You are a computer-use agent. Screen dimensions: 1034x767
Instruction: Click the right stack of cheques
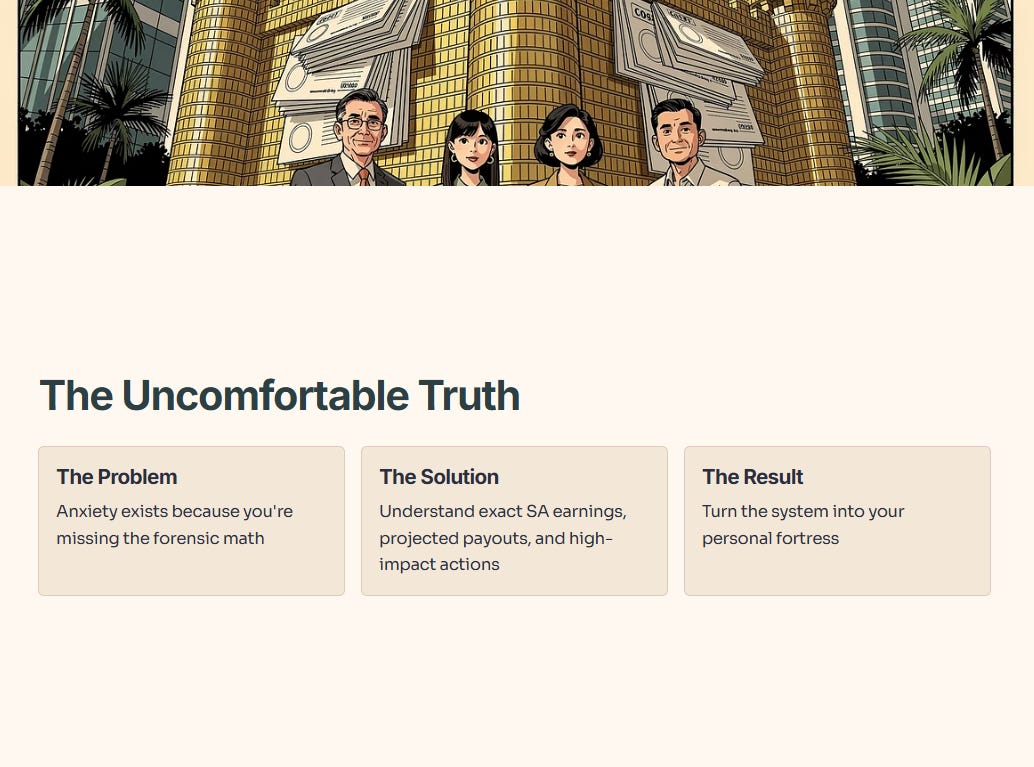[689, 66]
